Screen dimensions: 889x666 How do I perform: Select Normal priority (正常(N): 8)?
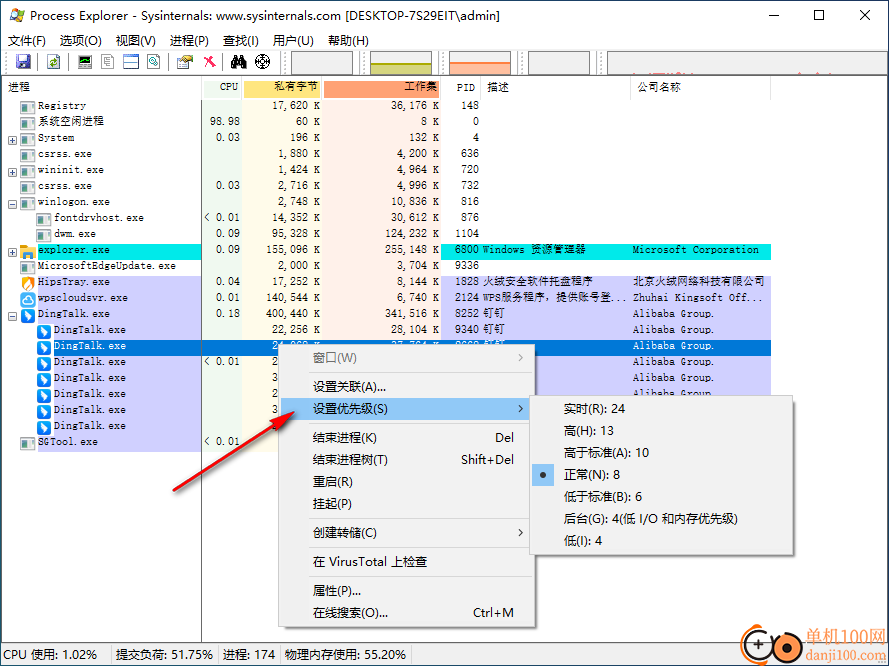pyautogui.click(x=661, y=475)
